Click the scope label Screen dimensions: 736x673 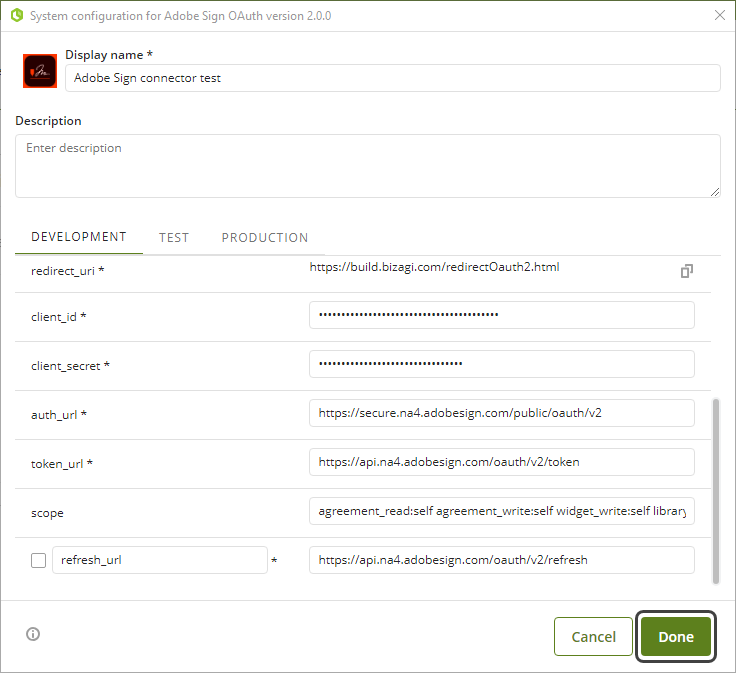point(47,513)
